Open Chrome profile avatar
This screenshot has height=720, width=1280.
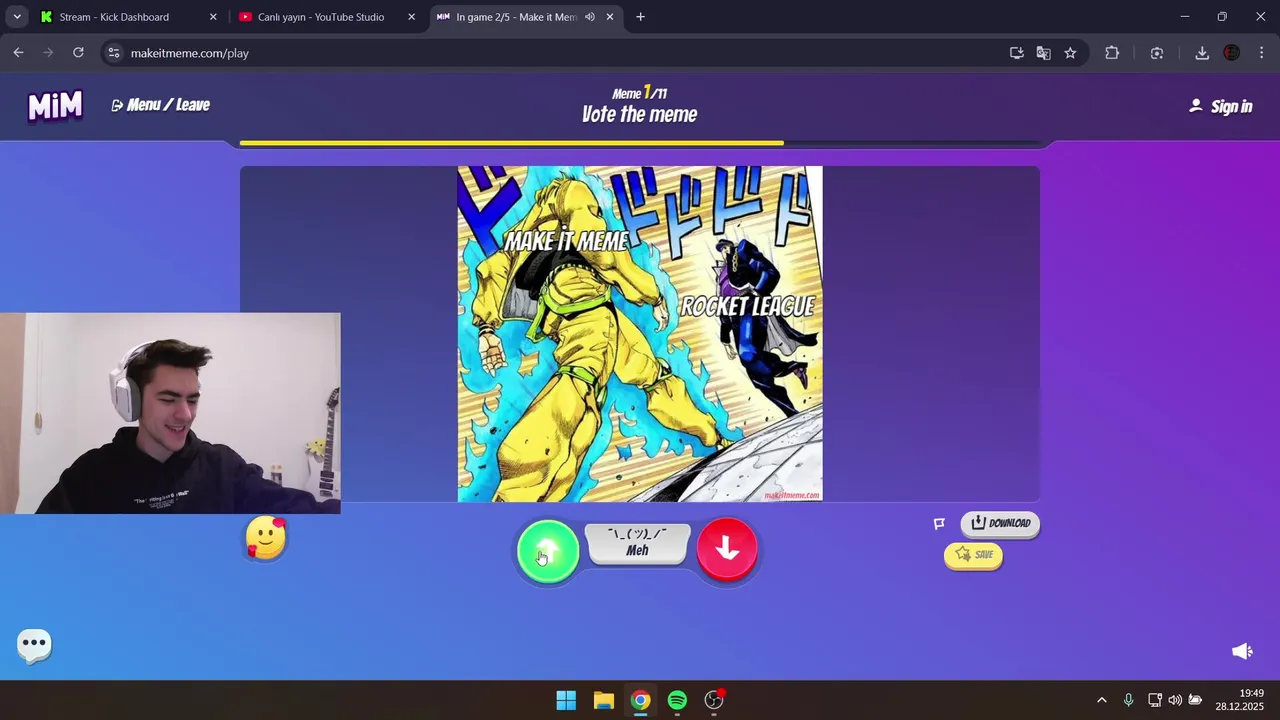1232,53
